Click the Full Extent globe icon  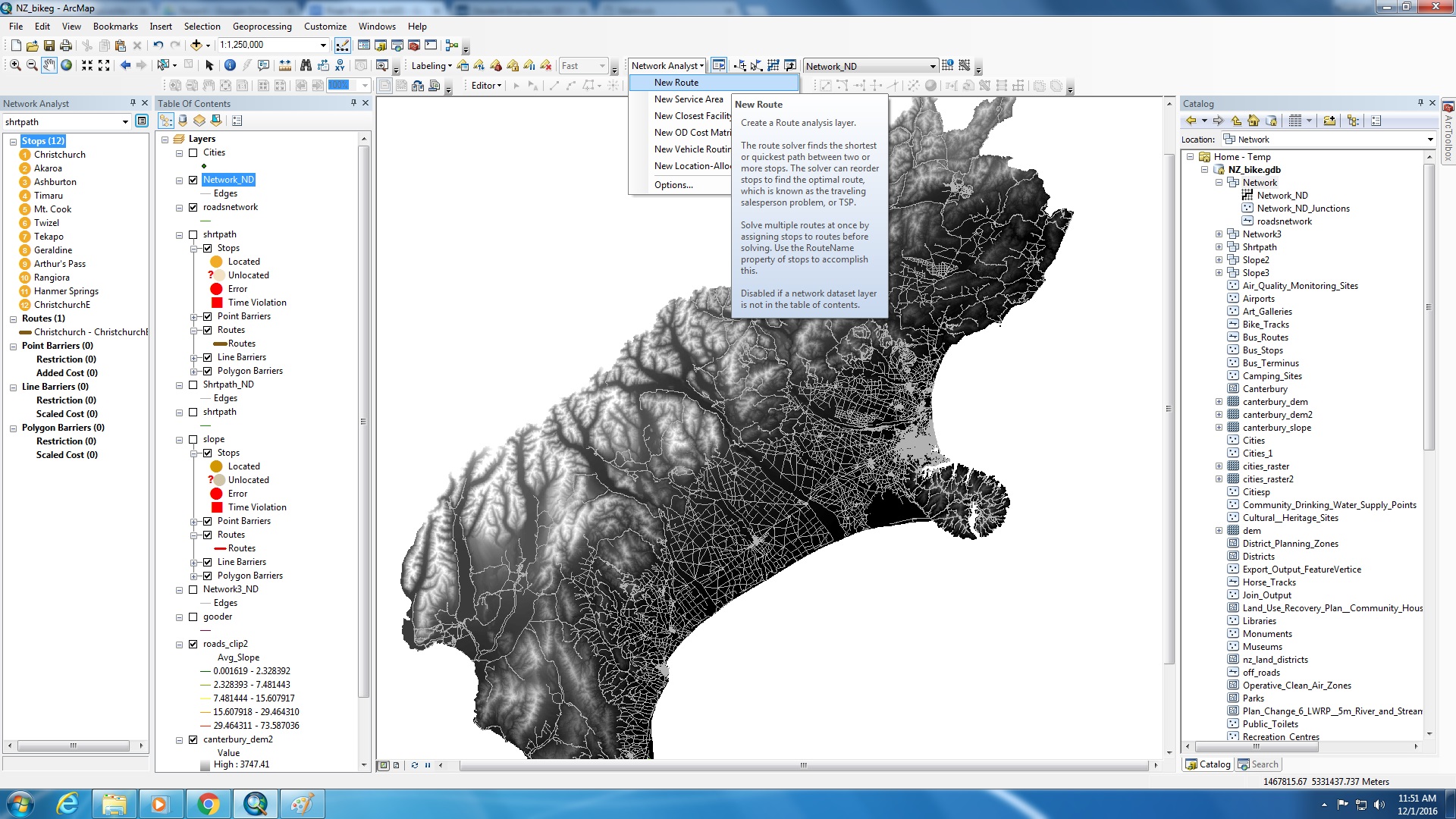67,65
